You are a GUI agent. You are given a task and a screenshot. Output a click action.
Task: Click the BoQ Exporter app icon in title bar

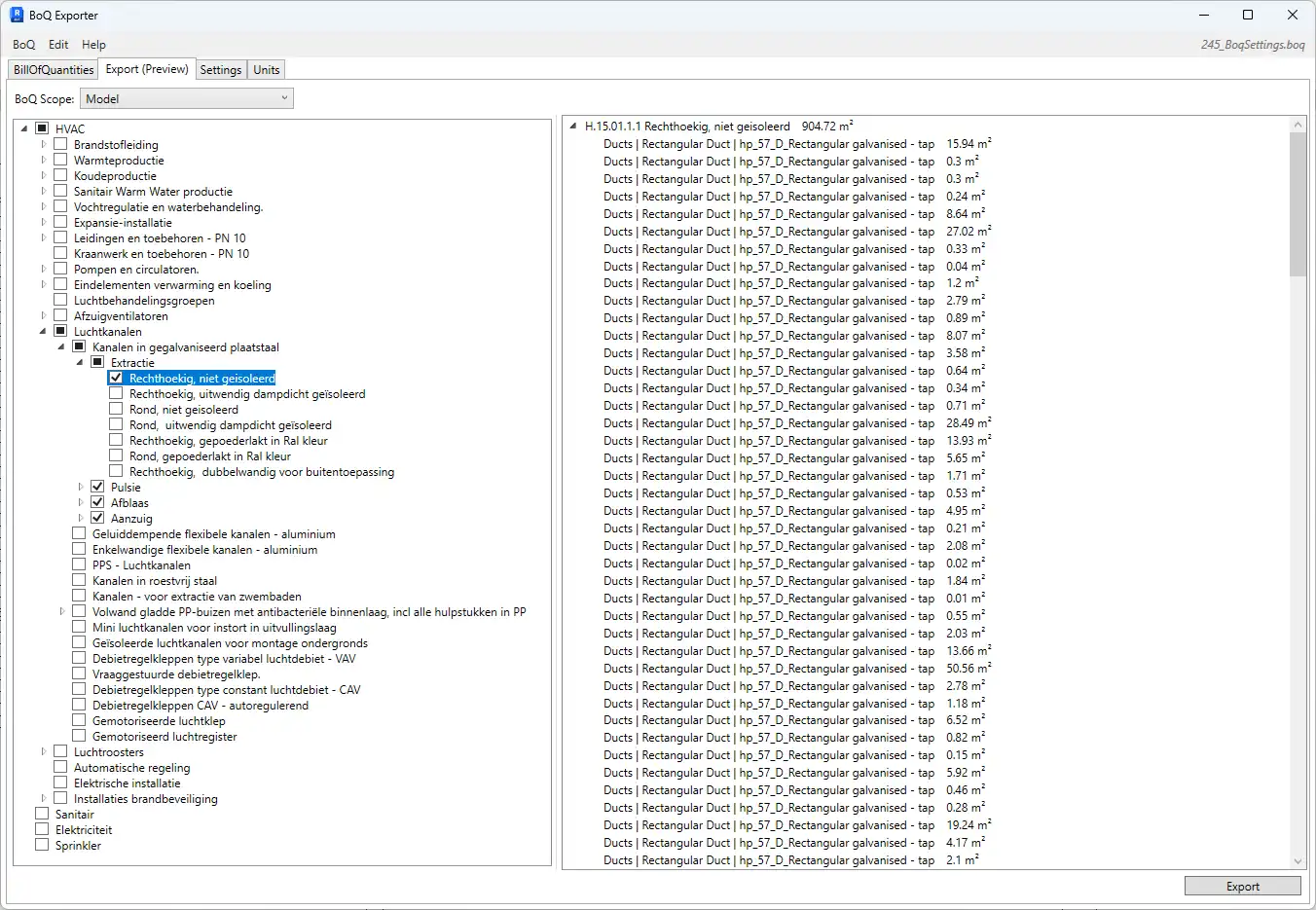pyautogui.click(x=17, y=15)
